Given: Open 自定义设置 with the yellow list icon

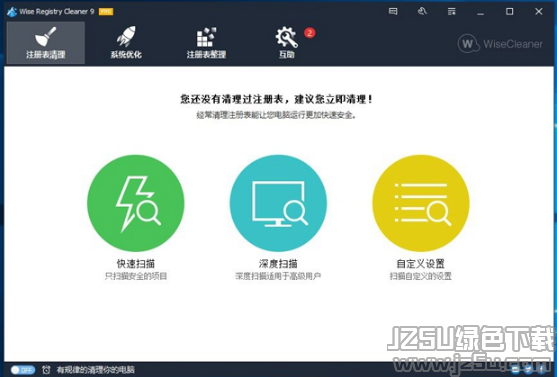Looking at the screenshot, I should pos(421,203).
